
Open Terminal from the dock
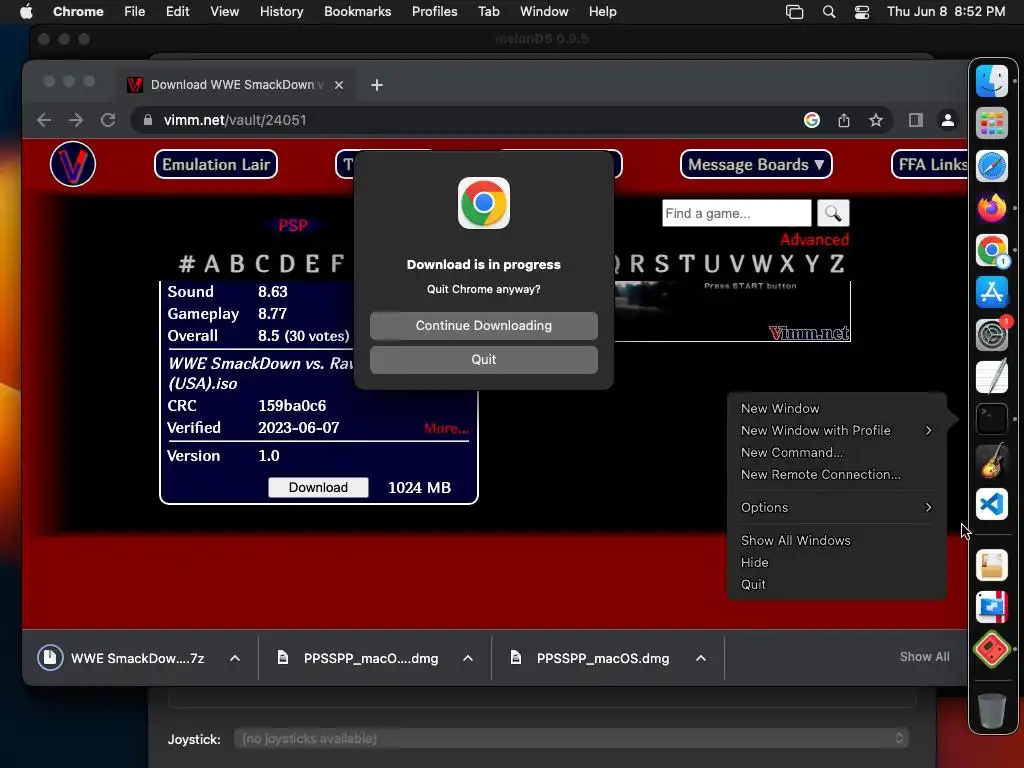pyautogui.click(x=991, y=419)
